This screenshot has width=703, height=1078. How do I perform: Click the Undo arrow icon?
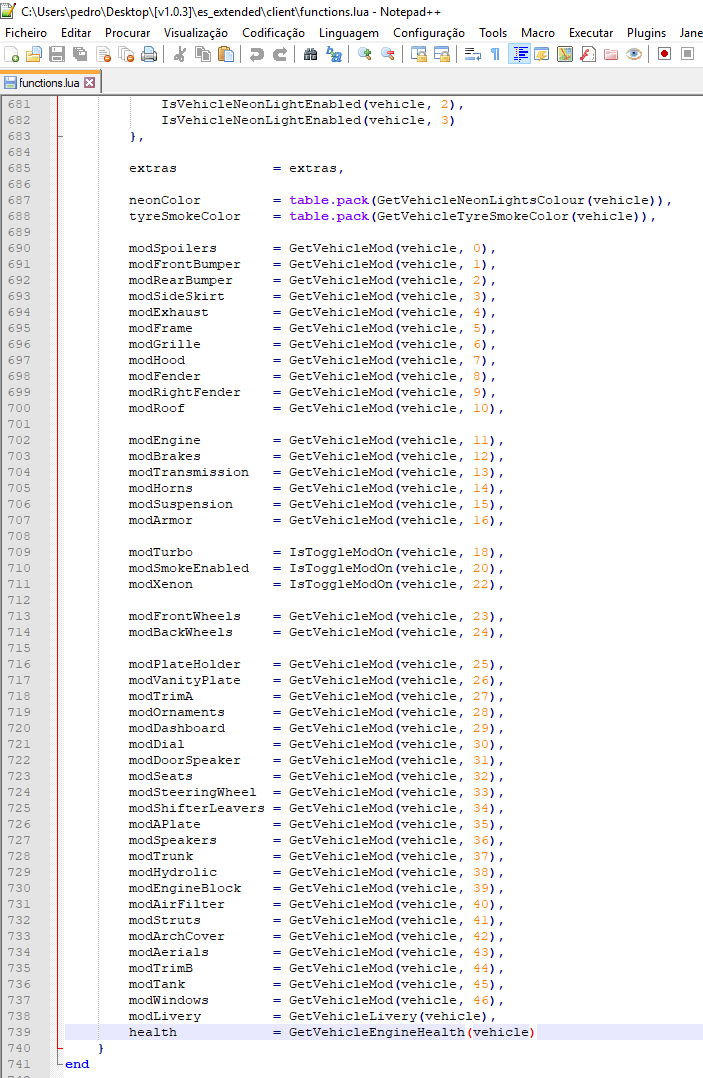pos(257,54)
